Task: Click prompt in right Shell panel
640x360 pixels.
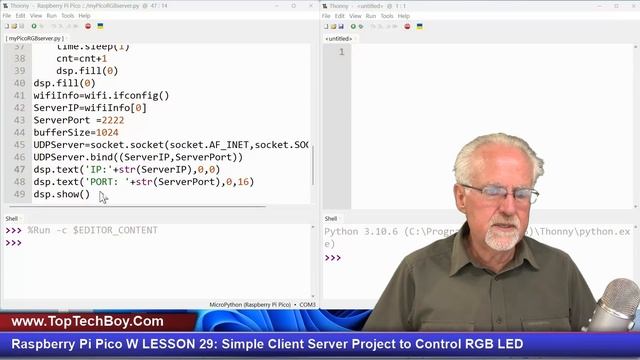Action: pos(333,258)
